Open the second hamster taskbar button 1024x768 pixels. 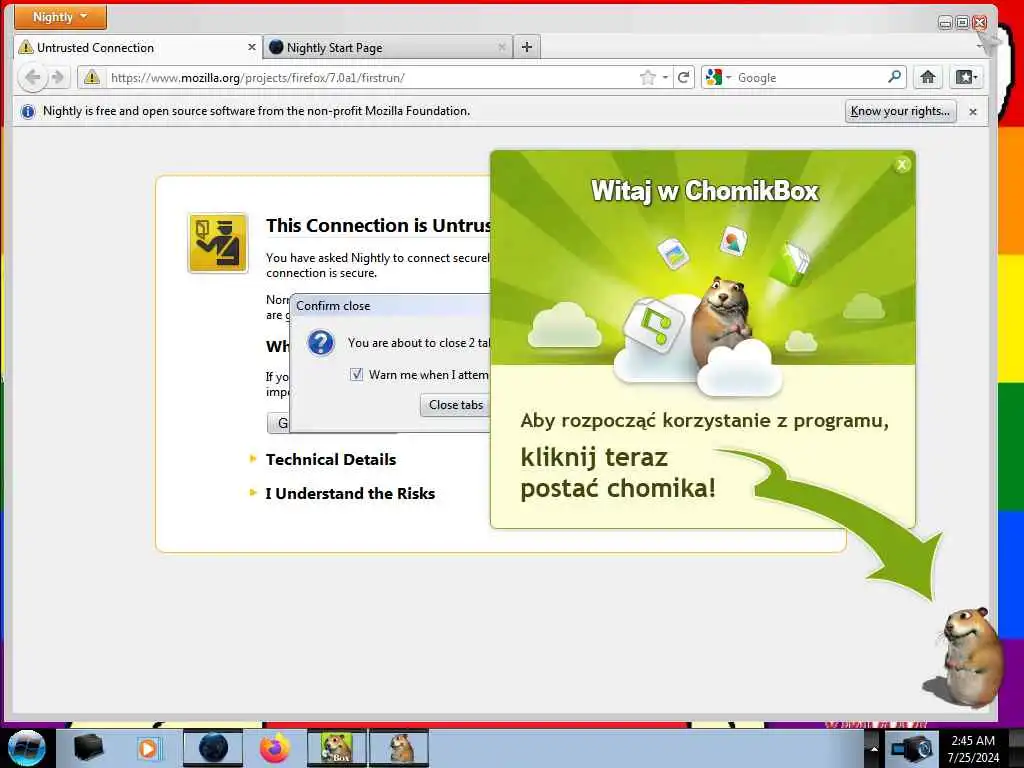pos(399,748)
